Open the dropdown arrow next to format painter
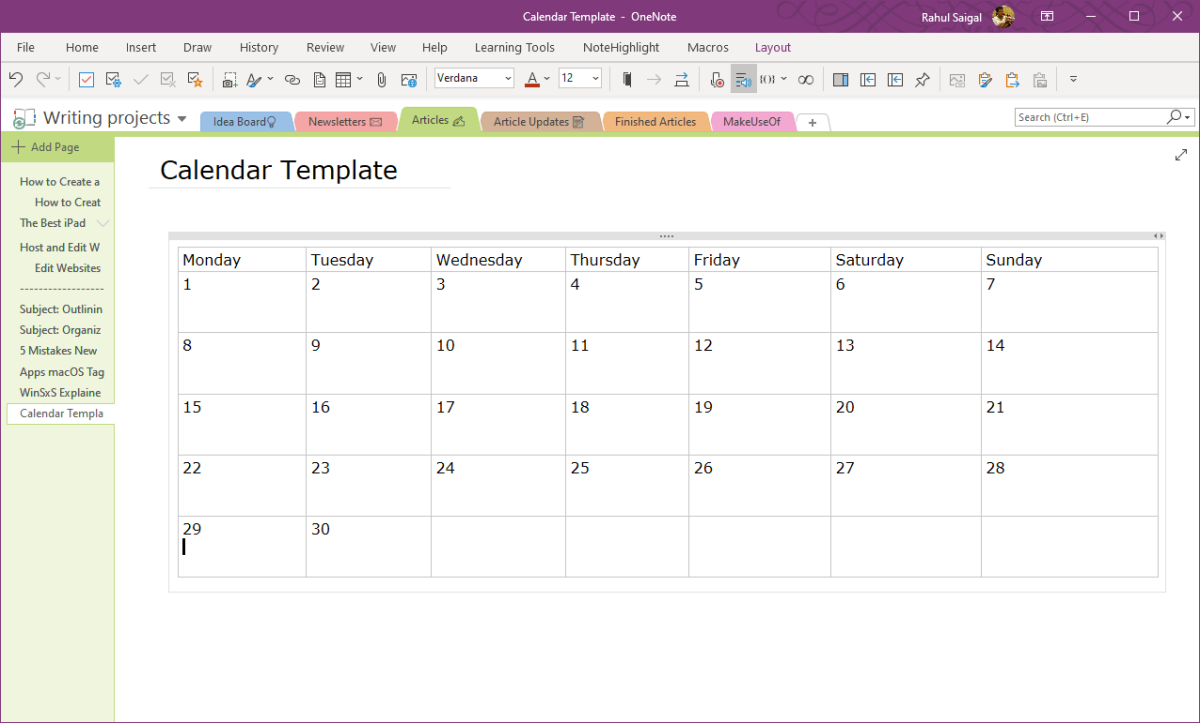Viewport: 1200px width, 723px height. point(268,79)
